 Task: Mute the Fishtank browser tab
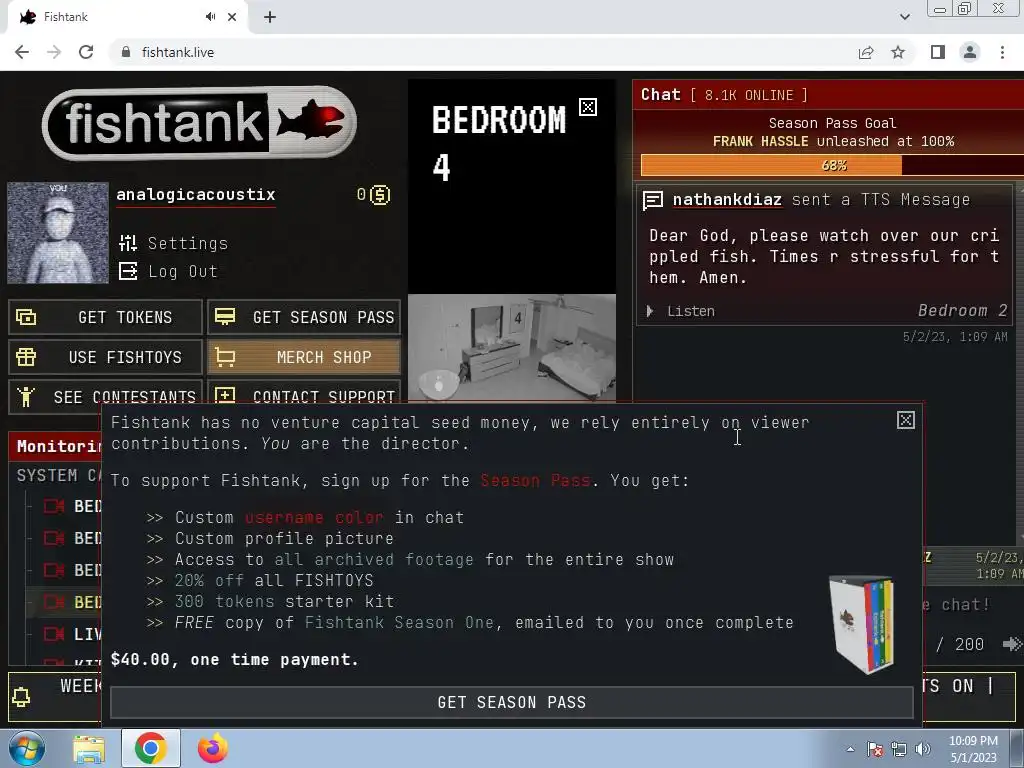pos(210,17)
